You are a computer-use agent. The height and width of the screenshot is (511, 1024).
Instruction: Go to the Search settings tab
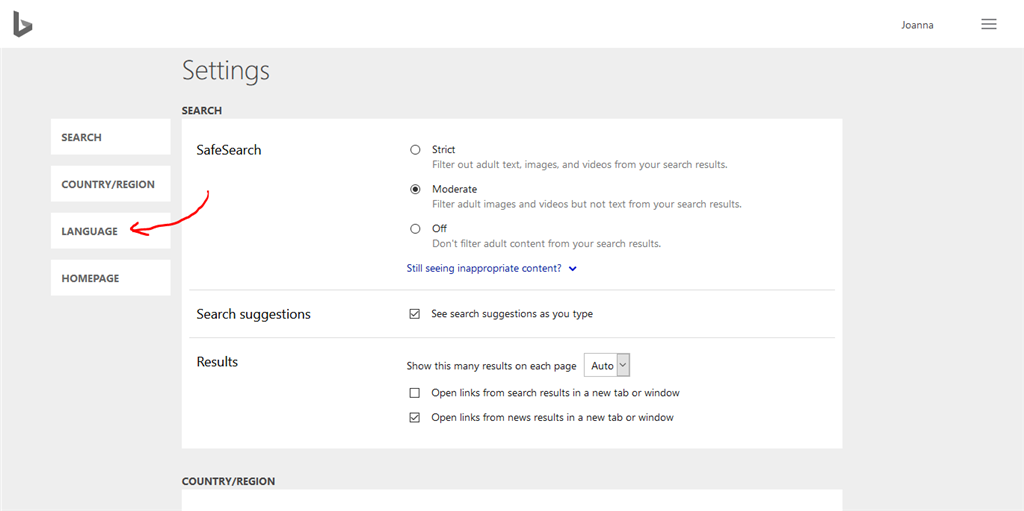[x=110, y=138]
